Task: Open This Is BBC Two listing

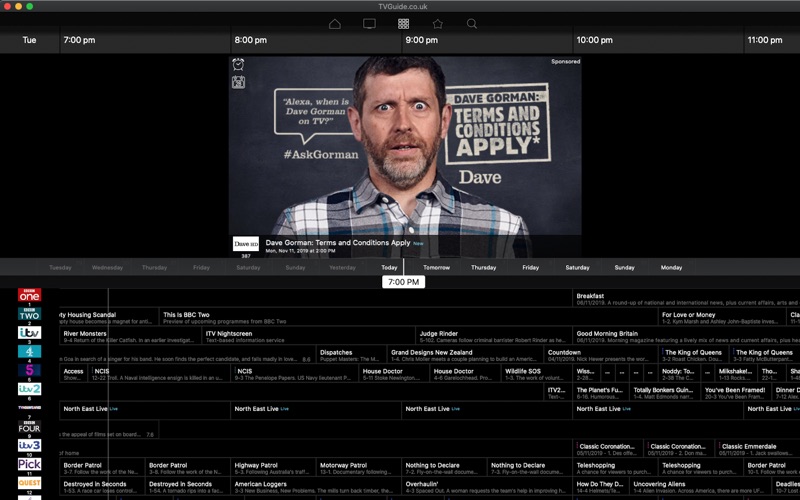Action: (408, 317)
